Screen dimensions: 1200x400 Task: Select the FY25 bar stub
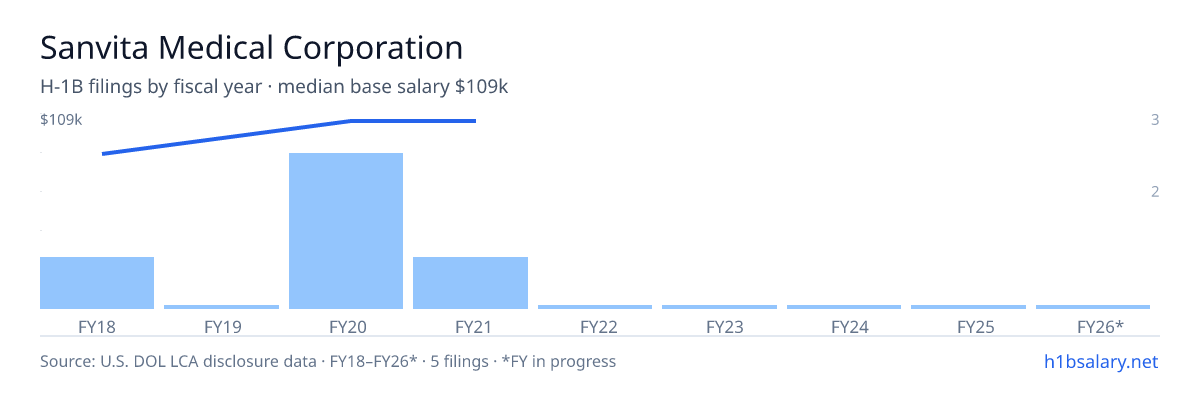pyautogui.click(x=968, y=307)
